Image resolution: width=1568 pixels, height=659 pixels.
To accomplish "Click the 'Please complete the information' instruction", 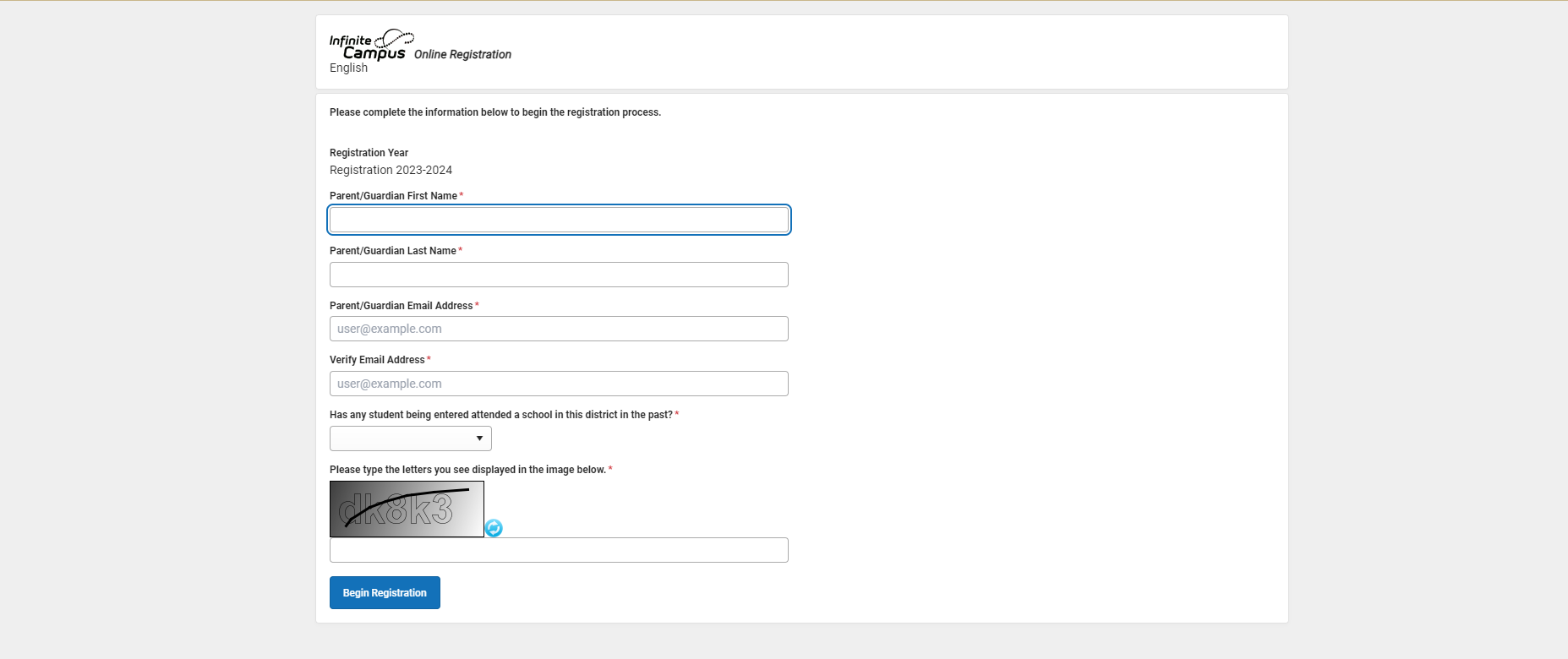I will (x=494, y=112).
